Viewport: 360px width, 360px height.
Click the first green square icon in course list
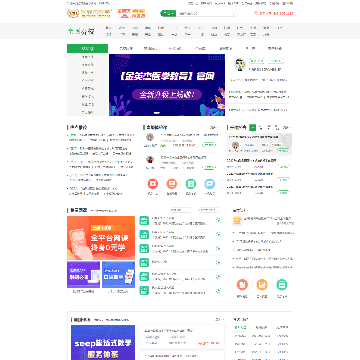(x=144, y=221)
